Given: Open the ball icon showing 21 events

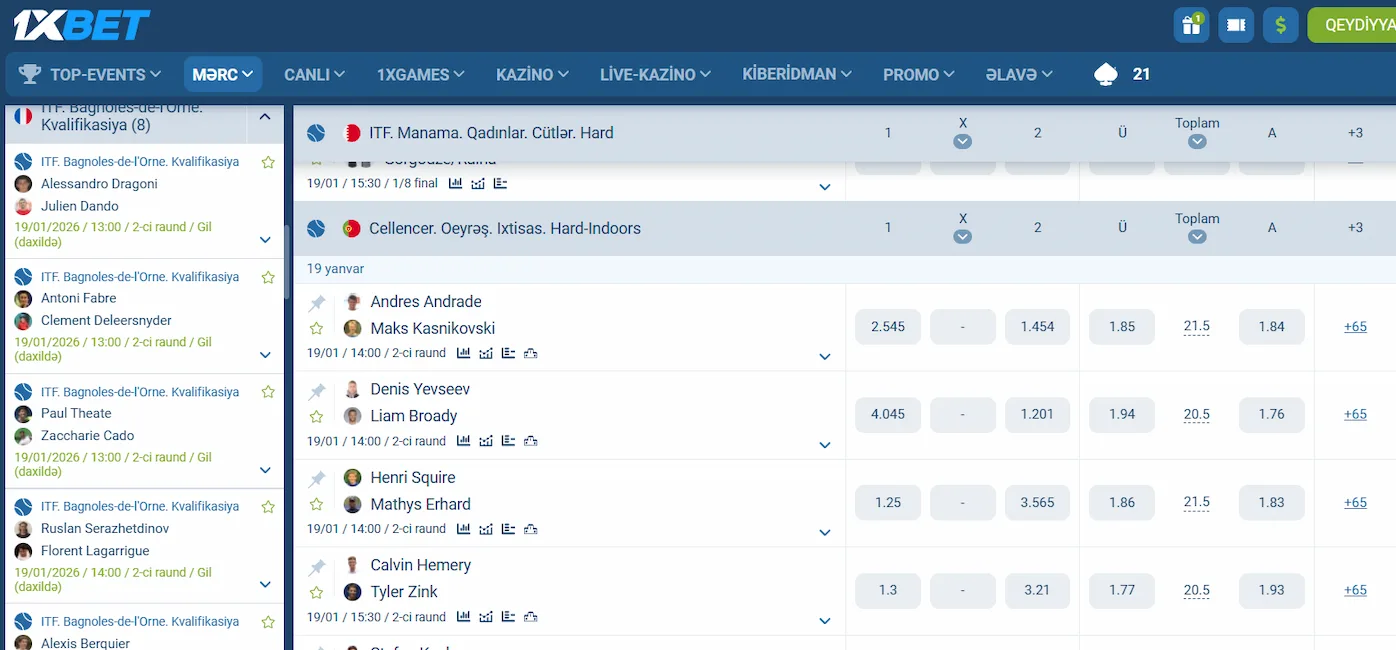Looking at the screenshot, I should click(1105, 73).
